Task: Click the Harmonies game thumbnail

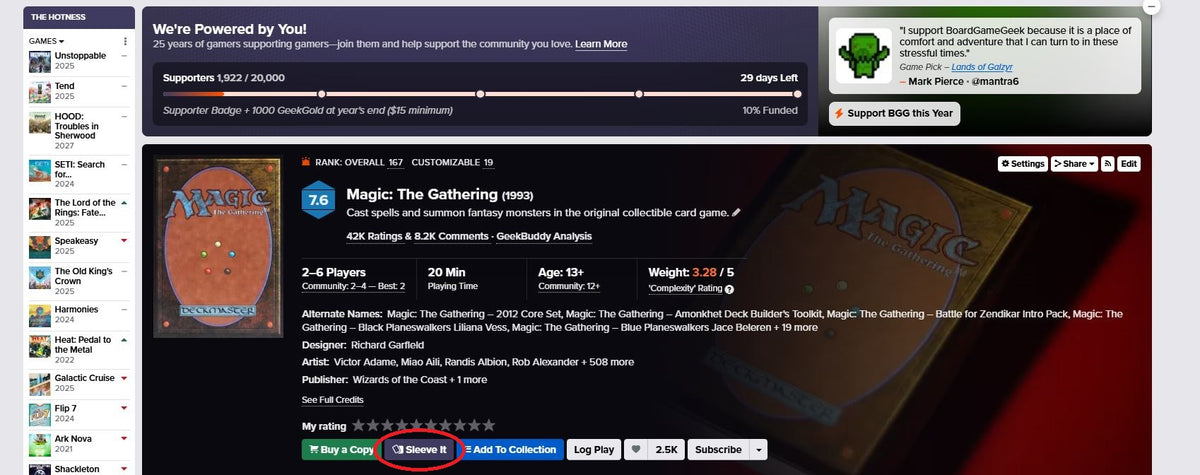Action: tap(40, 316)
